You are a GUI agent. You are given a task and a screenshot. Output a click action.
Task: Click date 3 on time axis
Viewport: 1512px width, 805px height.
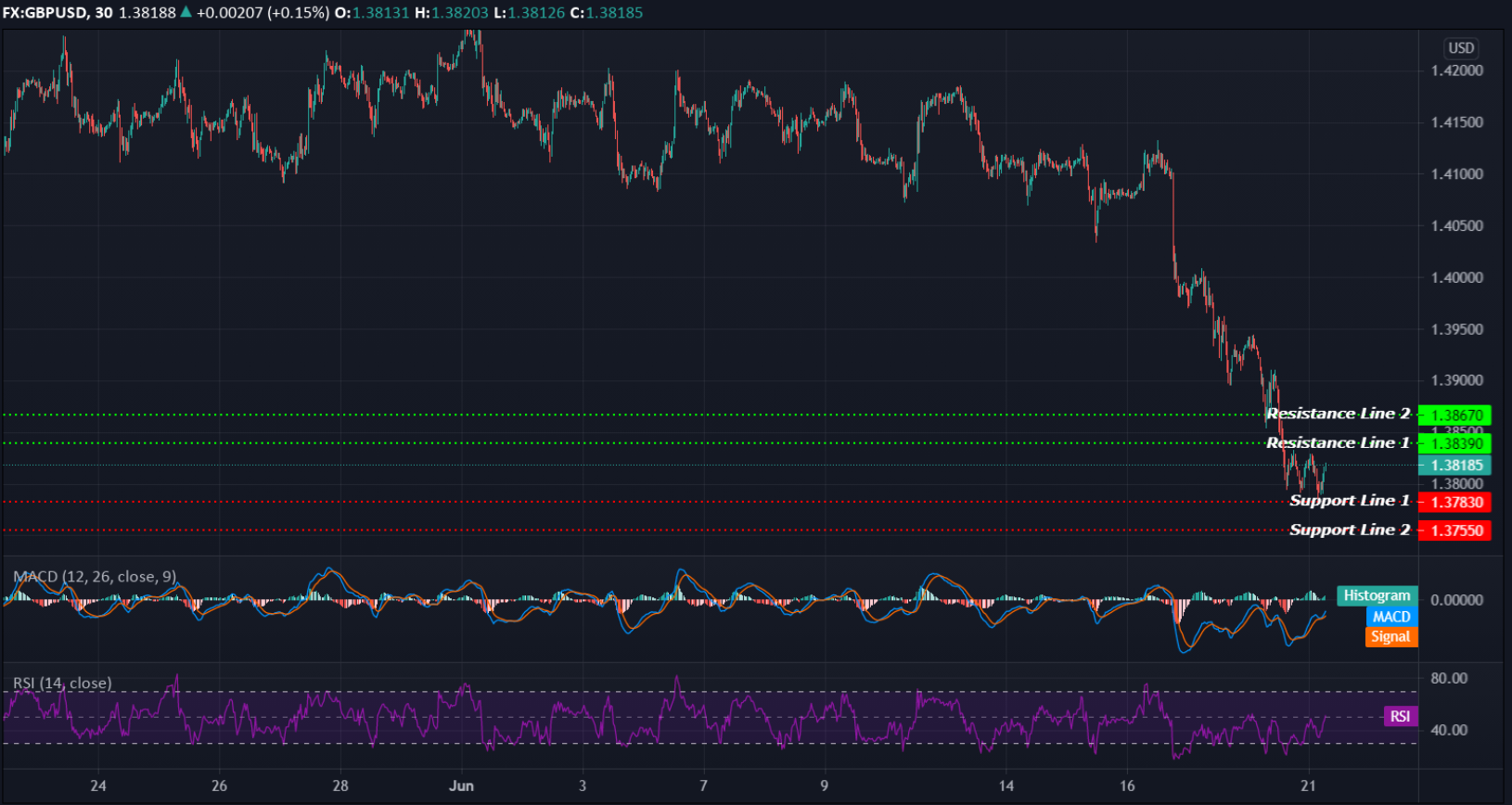583,786
